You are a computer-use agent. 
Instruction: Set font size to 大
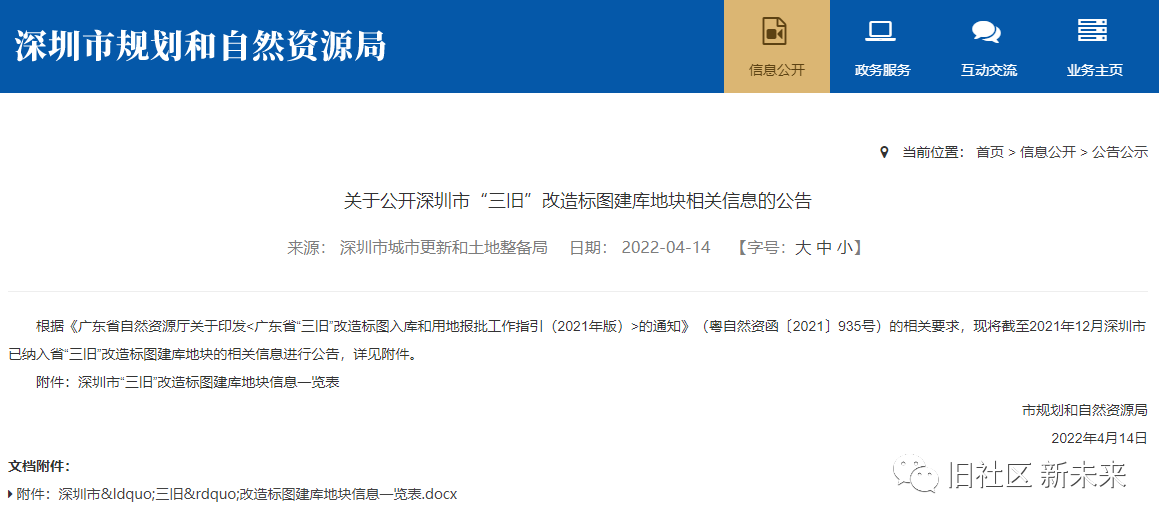(x=803, y=248)
